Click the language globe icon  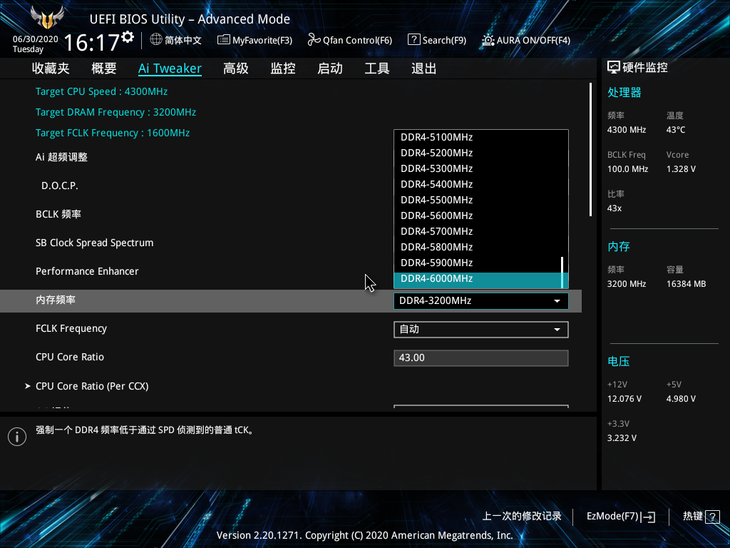(156, 40)
